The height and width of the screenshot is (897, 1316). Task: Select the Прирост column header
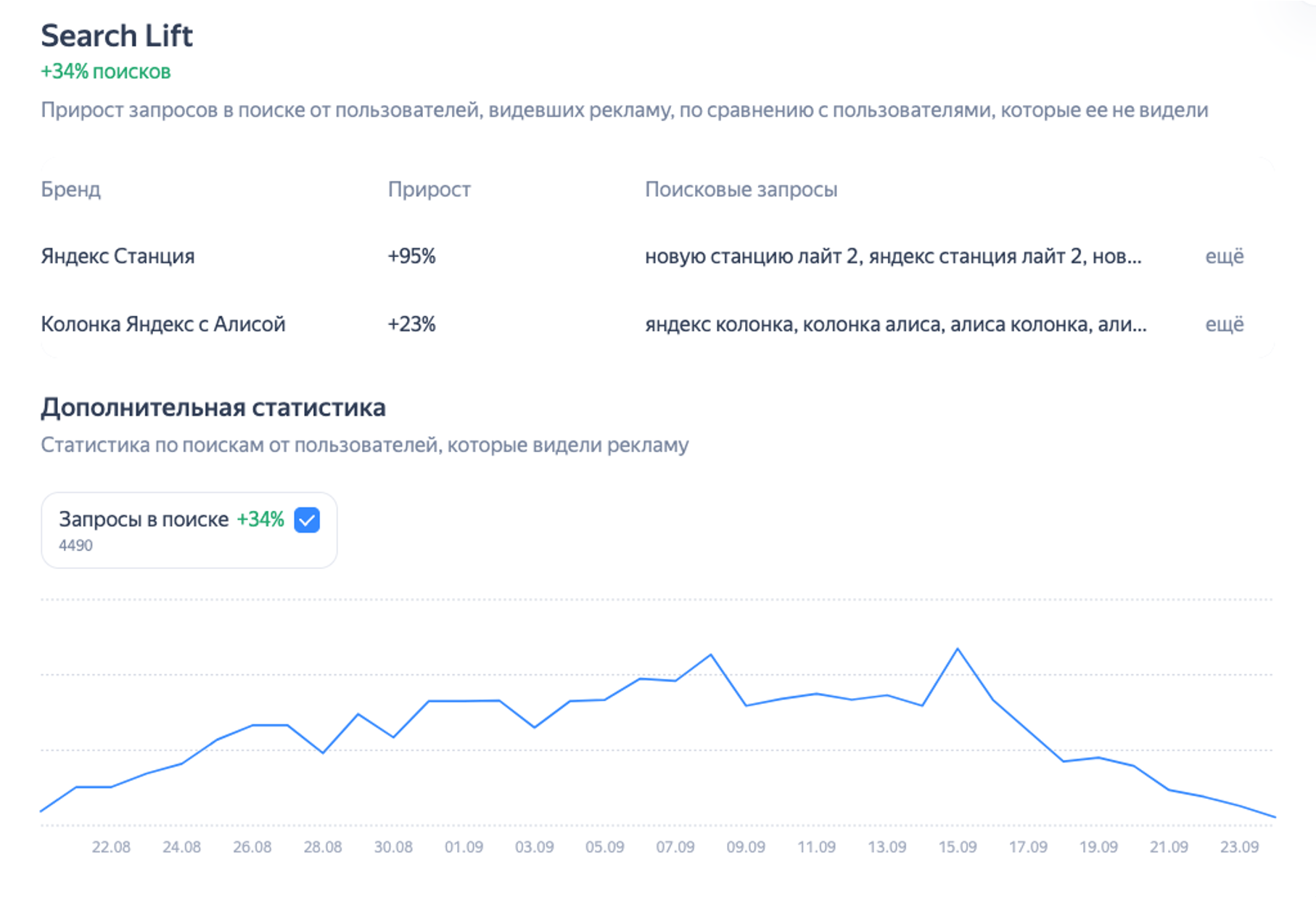(x=429, y=189)
